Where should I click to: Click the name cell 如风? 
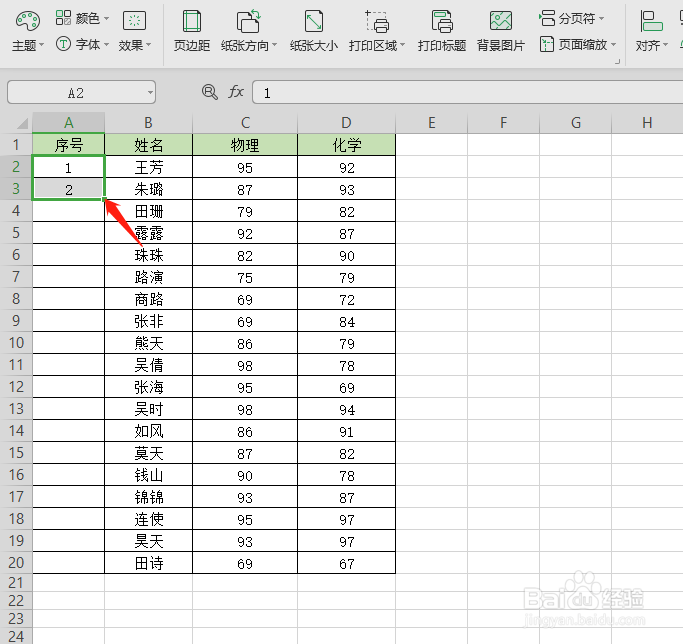coord(149,431)
